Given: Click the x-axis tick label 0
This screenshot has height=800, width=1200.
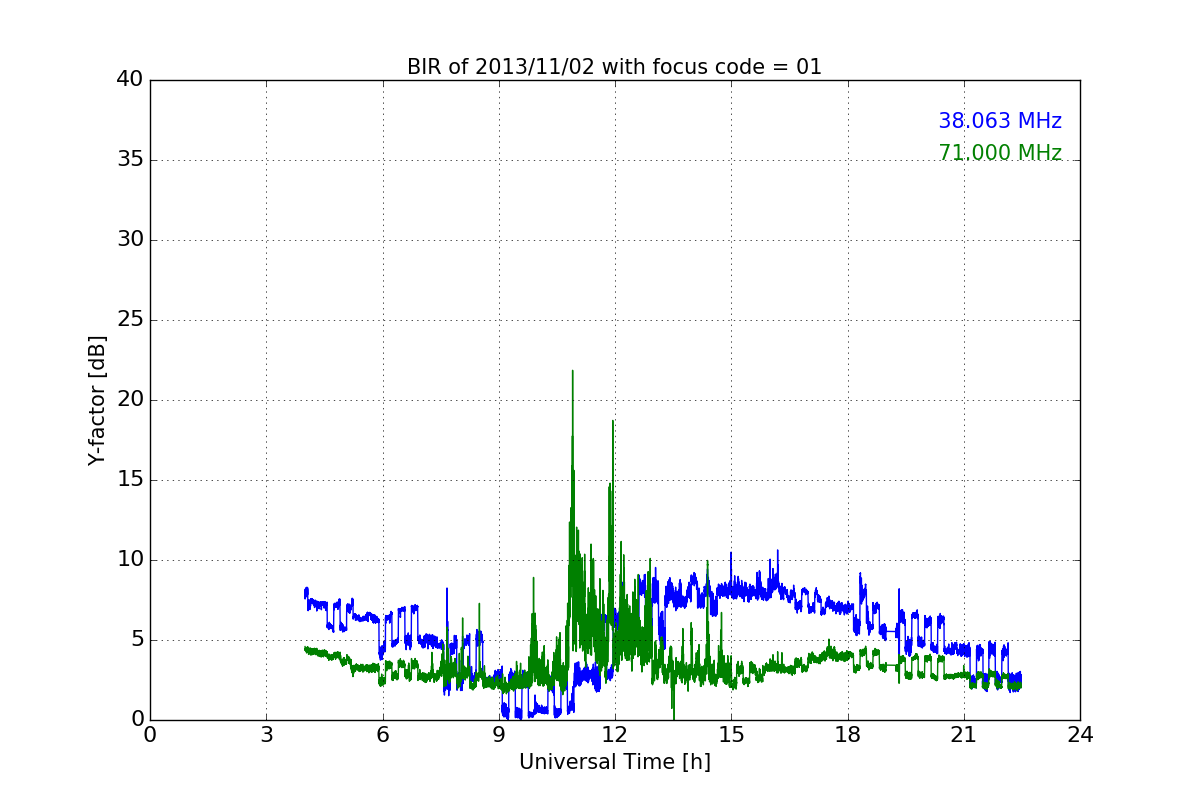Looking at the screenshot, I should 150,735.
